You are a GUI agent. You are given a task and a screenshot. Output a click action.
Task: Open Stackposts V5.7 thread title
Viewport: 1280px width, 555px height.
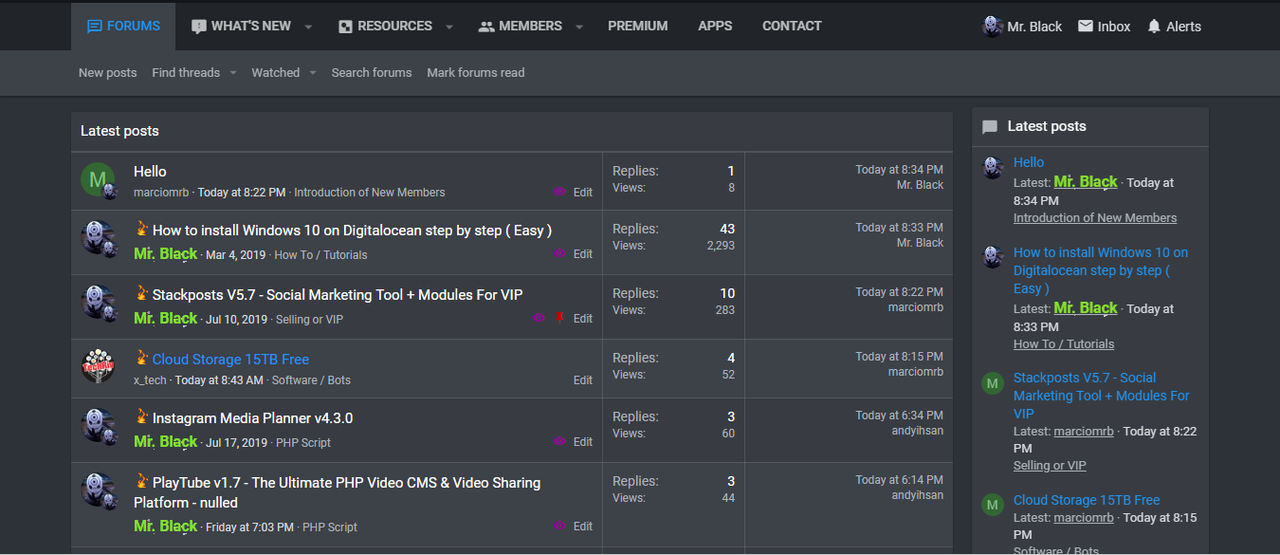[337, 295]
